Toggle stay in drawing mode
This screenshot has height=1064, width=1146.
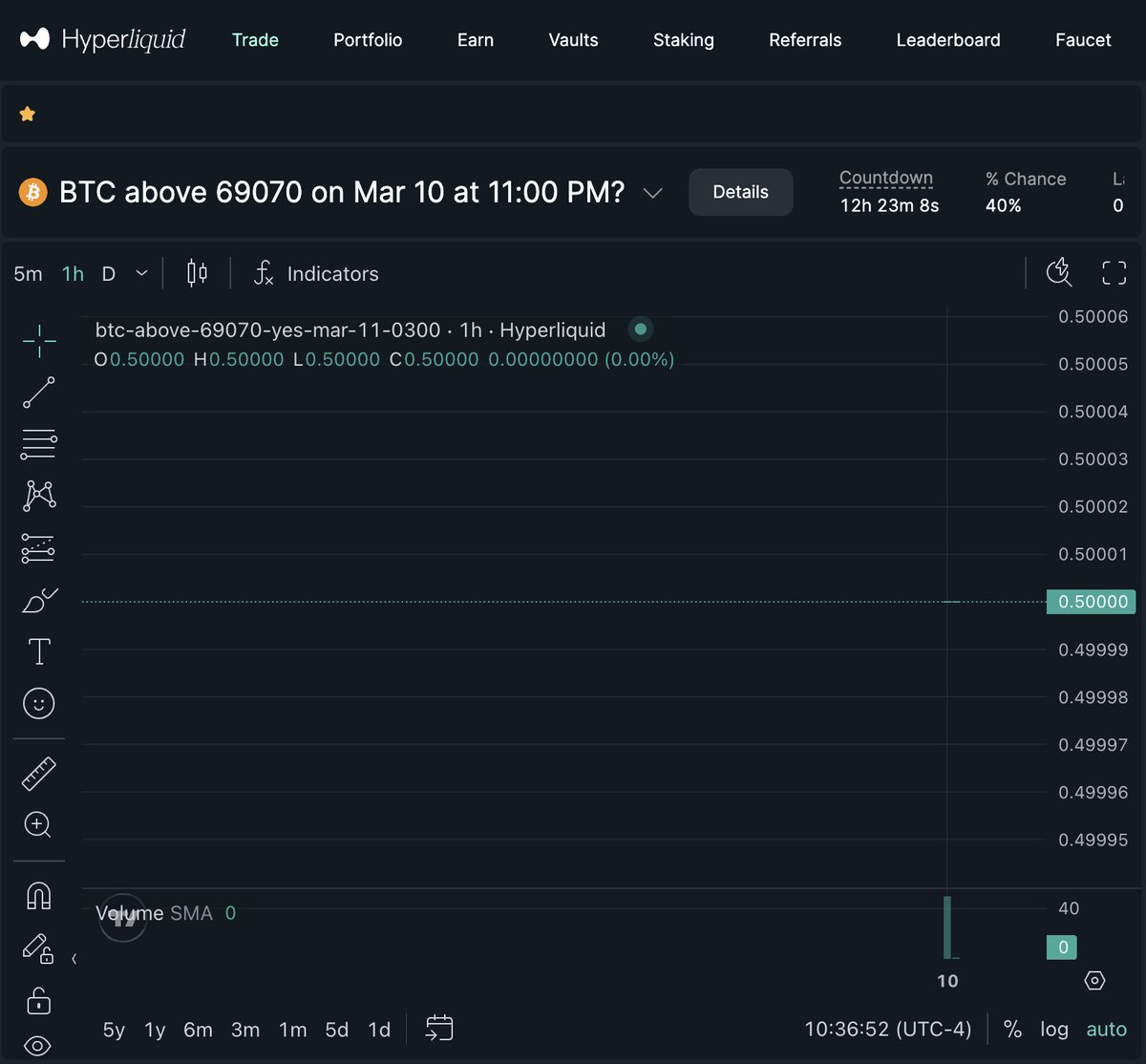pyautogui.click(x=38, y=947)
